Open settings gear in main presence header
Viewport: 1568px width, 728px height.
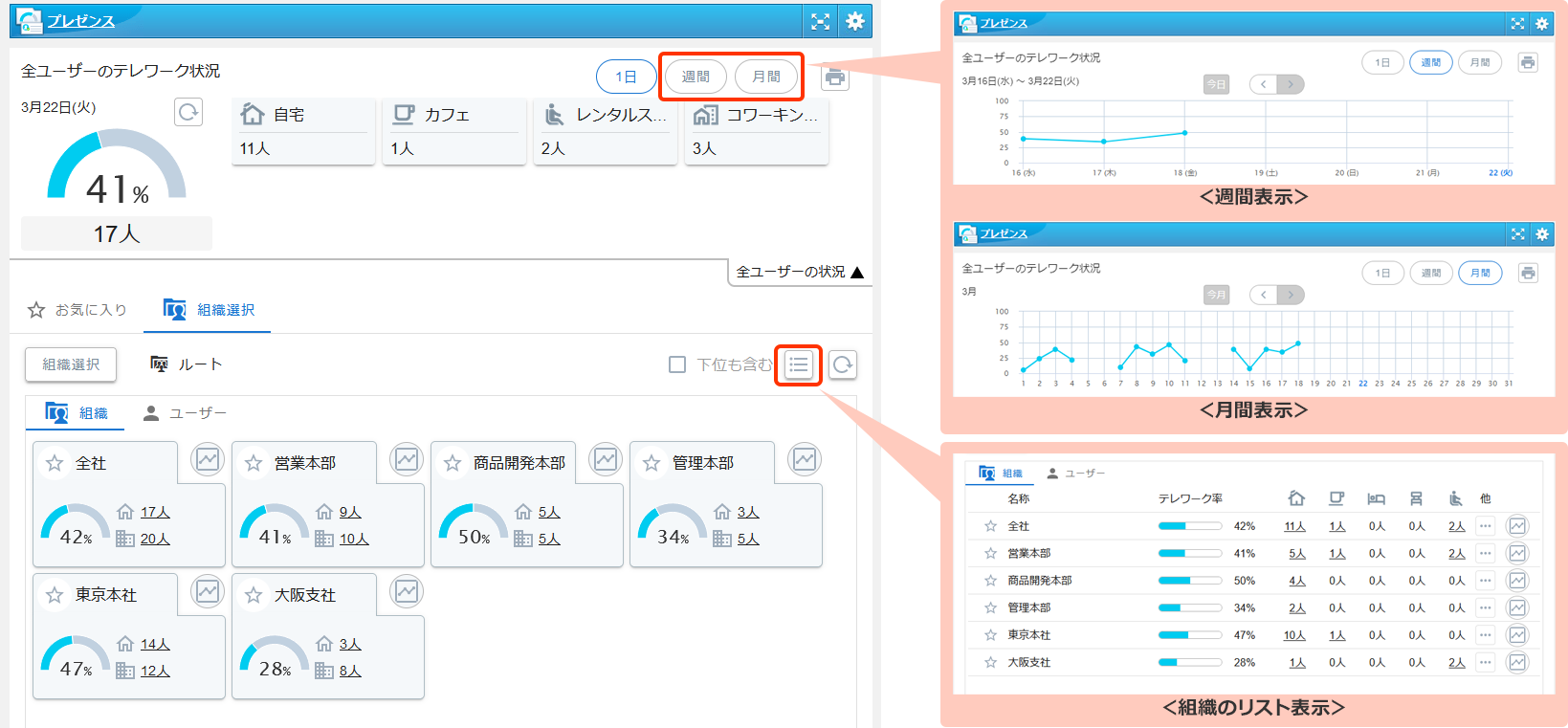pos(855,21)
